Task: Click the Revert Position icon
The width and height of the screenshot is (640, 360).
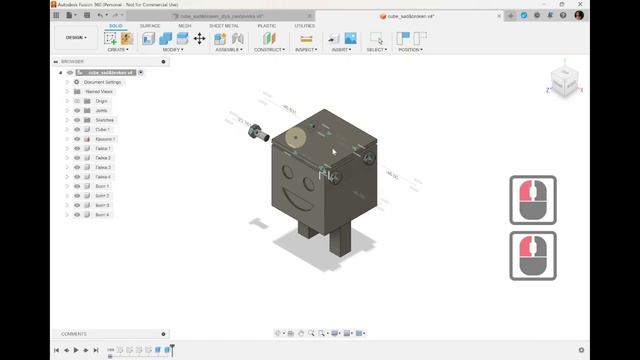Action: point(420,38)
